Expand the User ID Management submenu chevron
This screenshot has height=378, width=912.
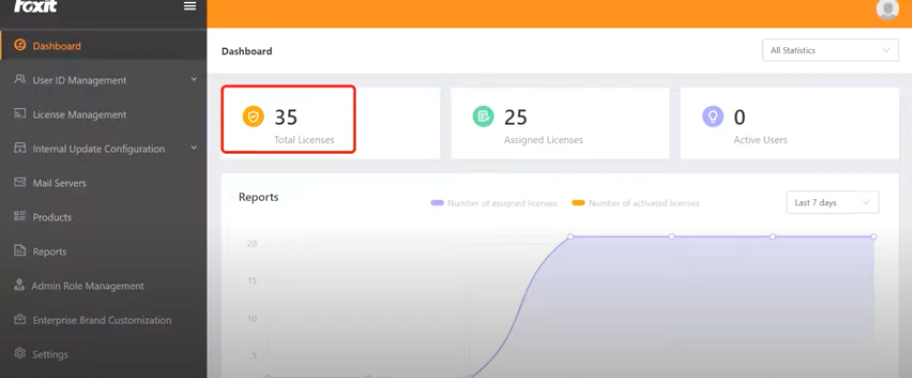(x=194, y=80)
